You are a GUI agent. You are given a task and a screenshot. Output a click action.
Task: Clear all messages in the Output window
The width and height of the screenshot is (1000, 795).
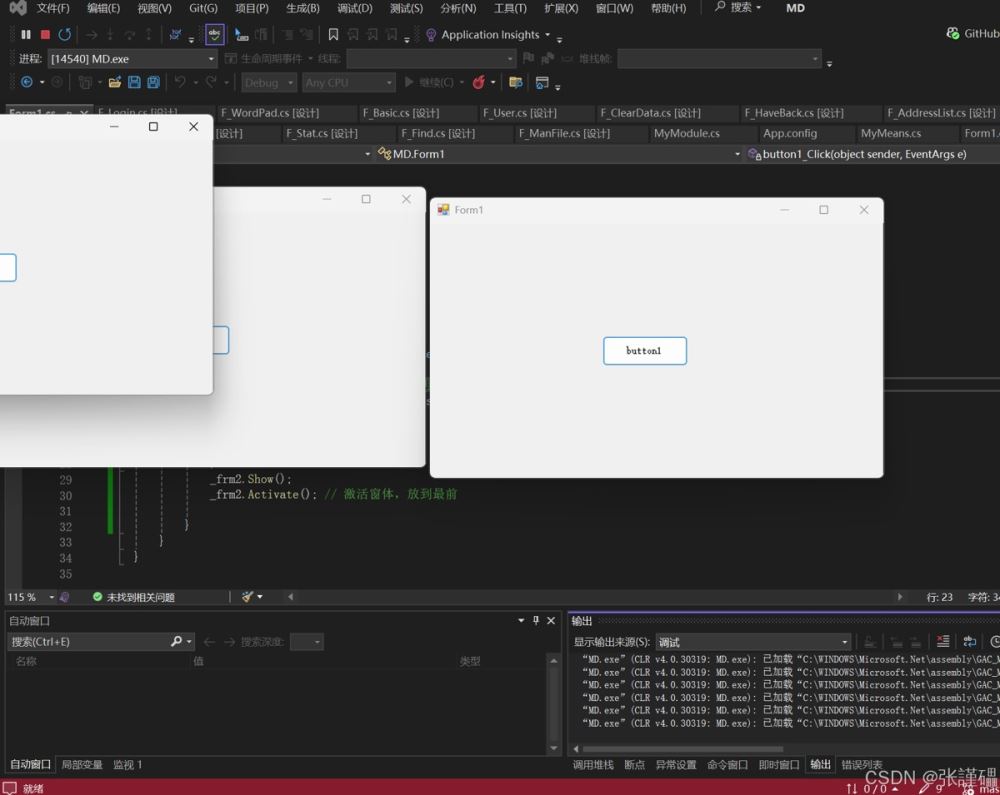click(943, 641)
